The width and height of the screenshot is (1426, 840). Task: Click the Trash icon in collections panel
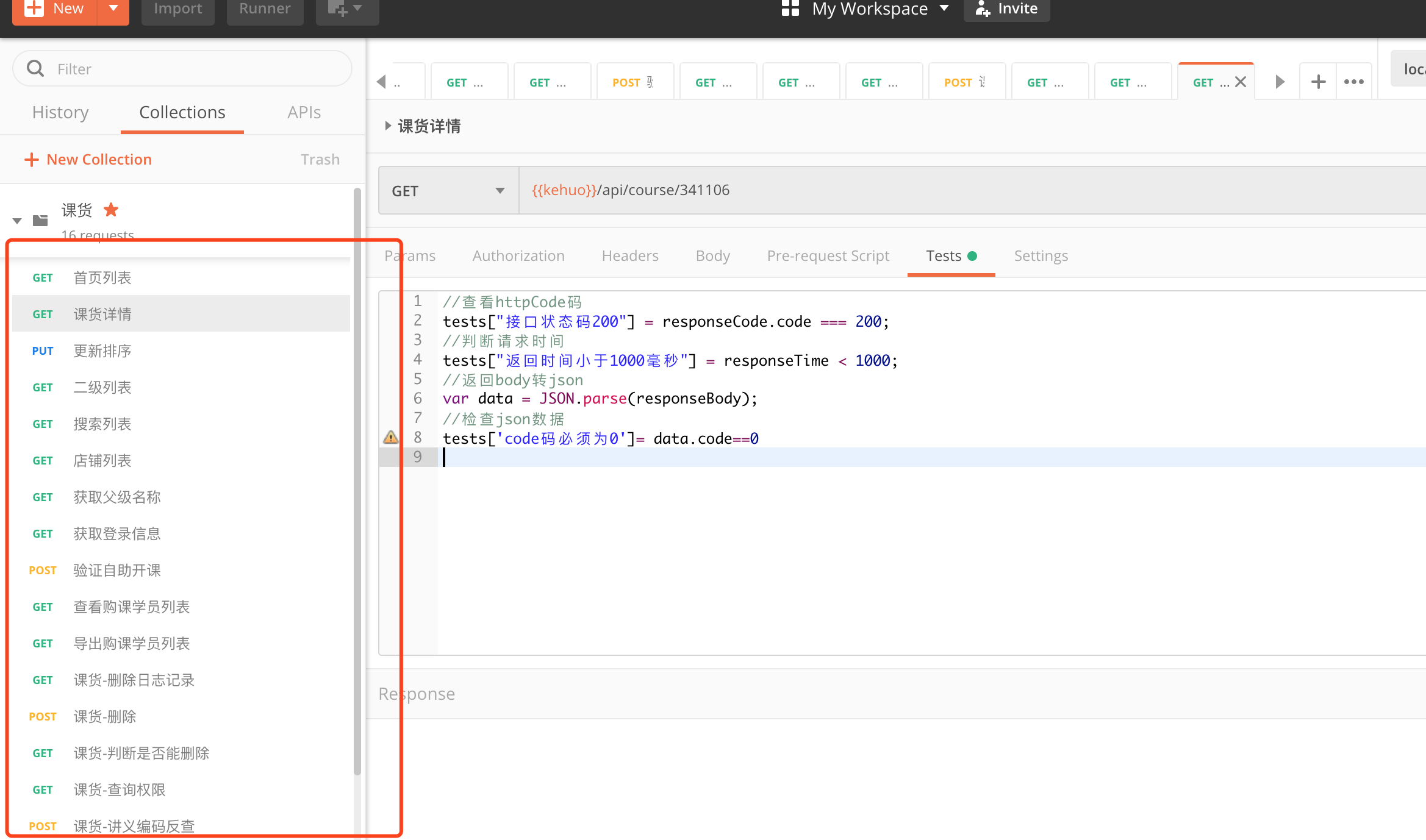coord(319,158)
